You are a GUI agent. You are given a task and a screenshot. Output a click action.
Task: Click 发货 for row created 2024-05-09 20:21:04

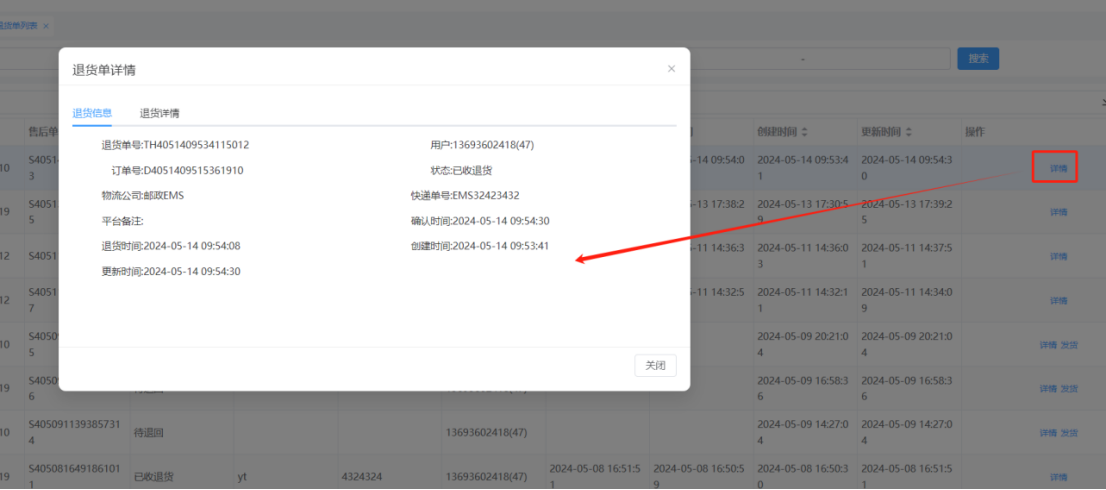[x=1069, y=345]
